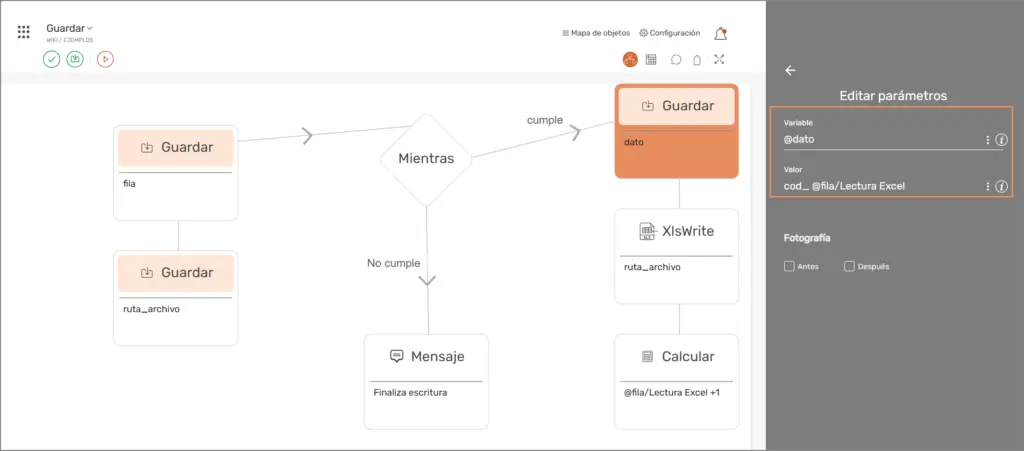Check the Después photo checkbox
1024x451 pixels.
click(x=849, y=267)
